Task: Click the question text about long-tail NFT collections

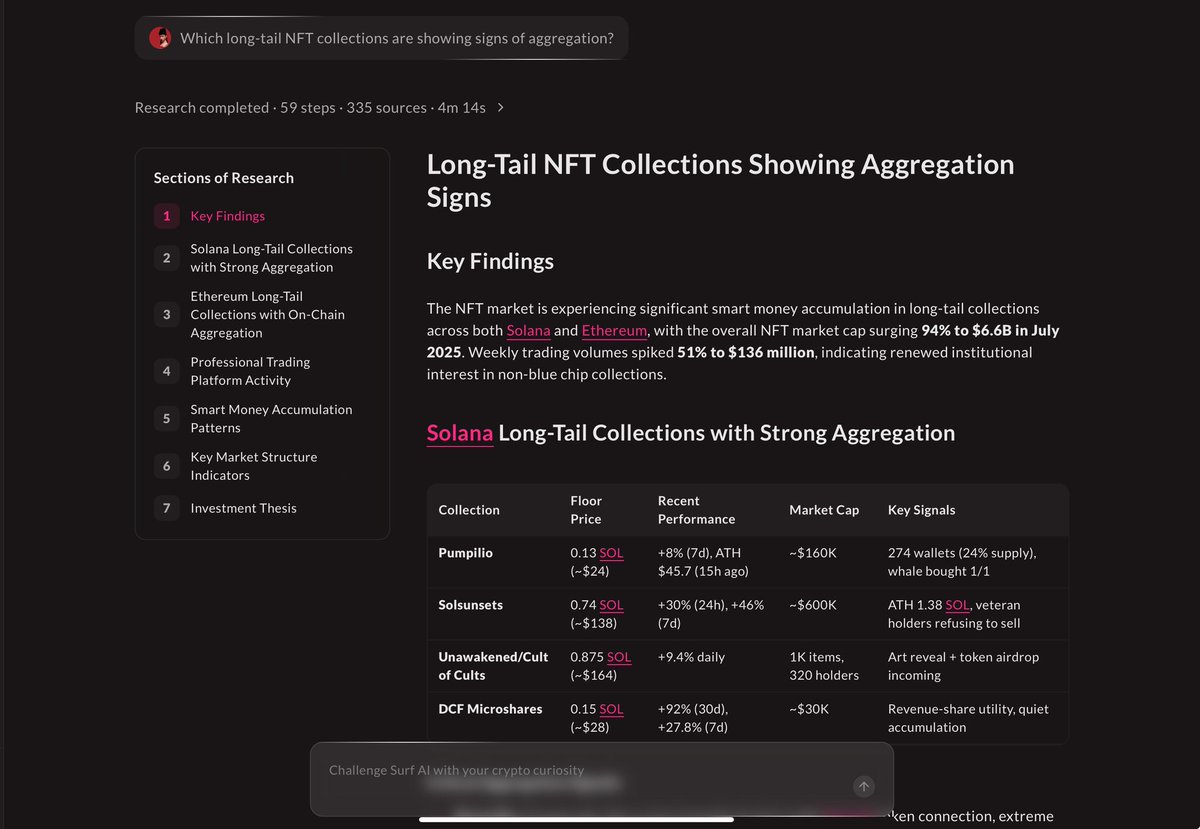Action: click(x=397, y=39)
